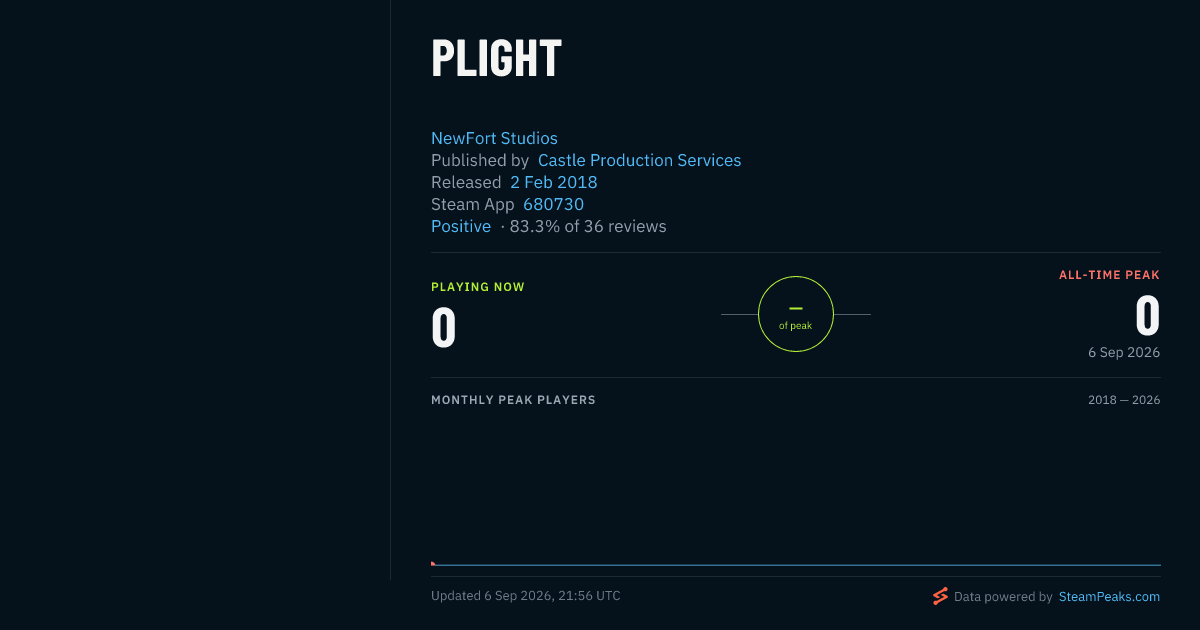Image resolution: width=1200 pixels, height=630 pixels.
Task: Click the all-time peak value 0
Action: (1148, 316)
